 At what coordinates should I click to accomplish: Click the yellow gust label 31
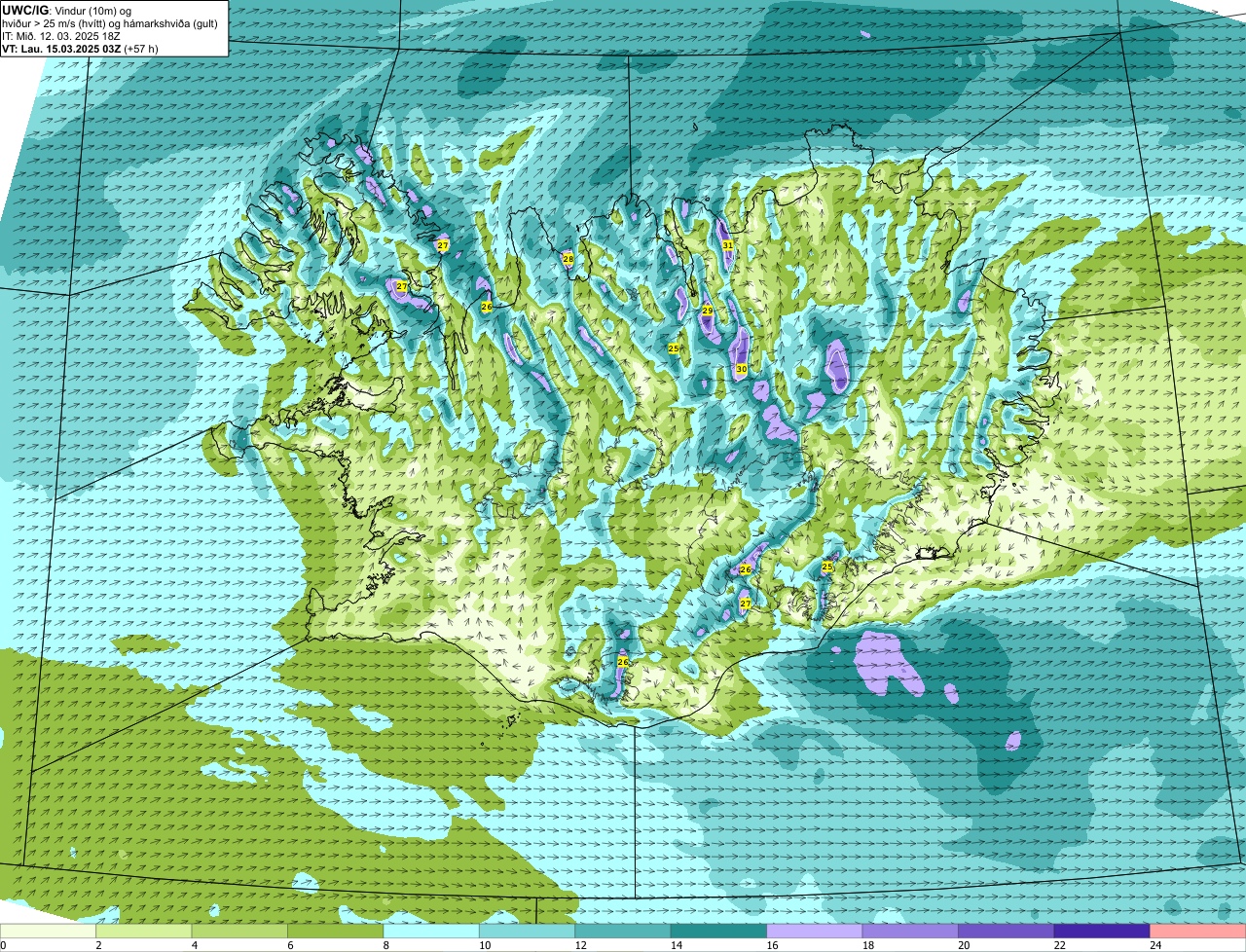click(728, 245)
